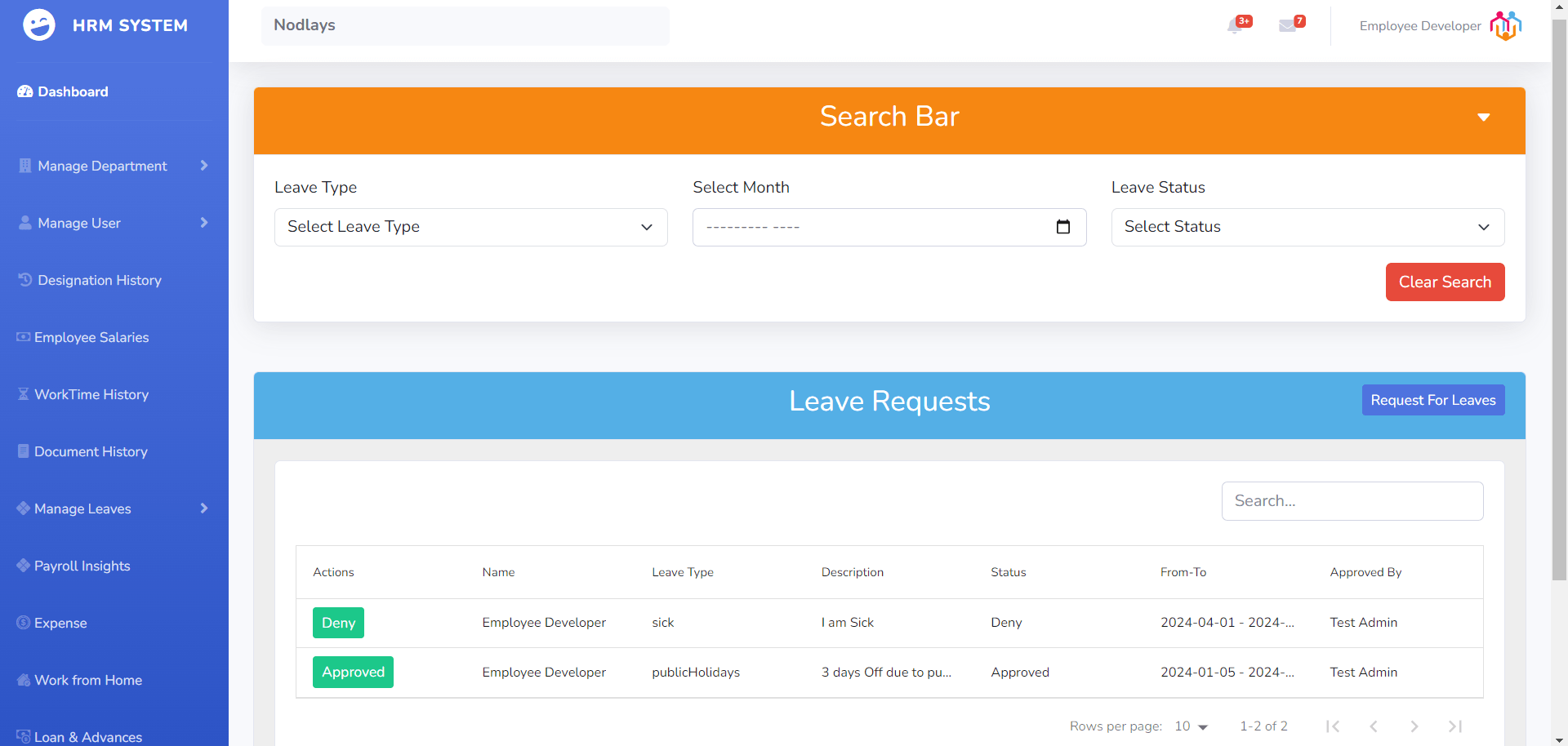Go to the next page of results
Image resolution: width=1568 pixels, height=746 pixels.
pyautogui.click(x=1414, y=726)
